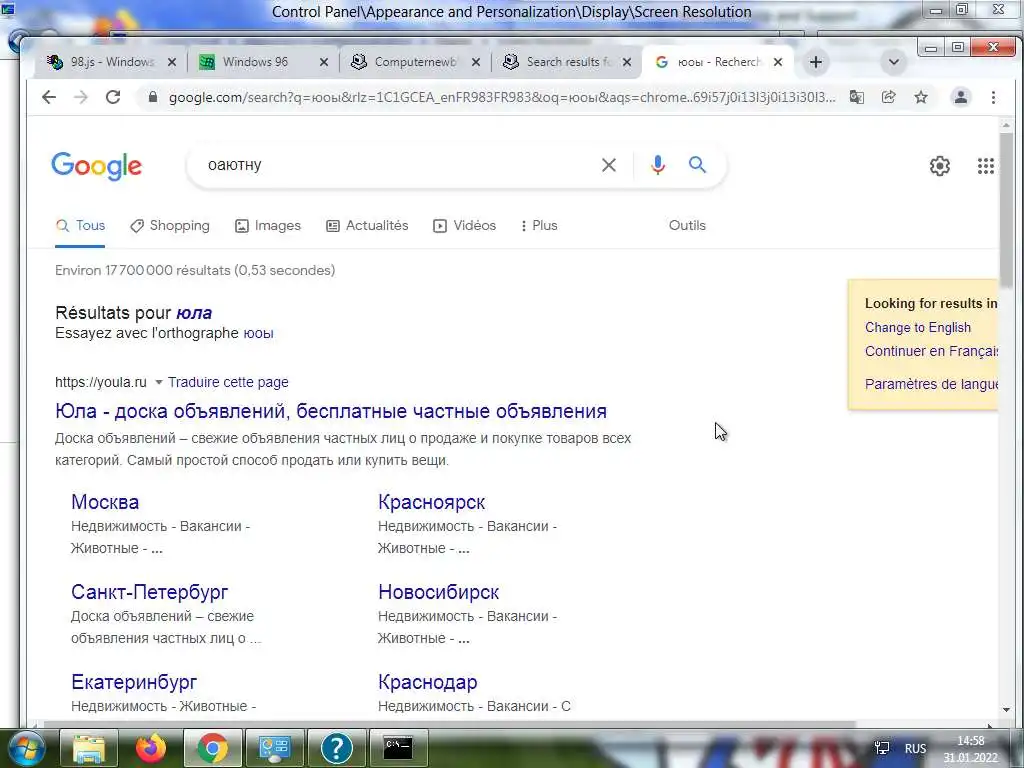Bookmark page with the star icon
This screenshot has height=768, width=1024.
point(921,97)
